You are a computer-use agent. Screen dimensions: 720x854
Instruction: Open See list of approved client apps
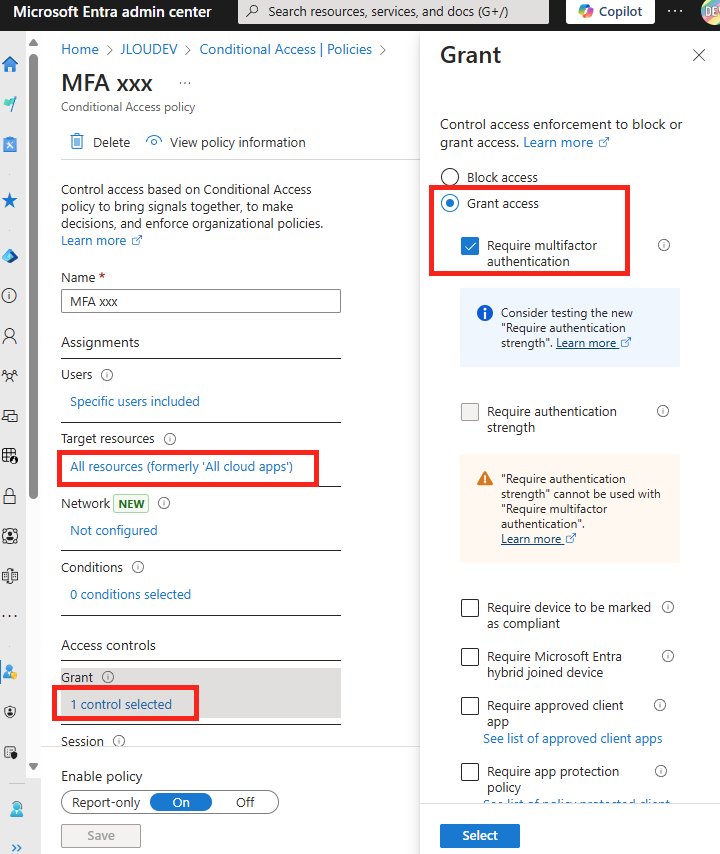pyautogui.click(x=572, y=739)
